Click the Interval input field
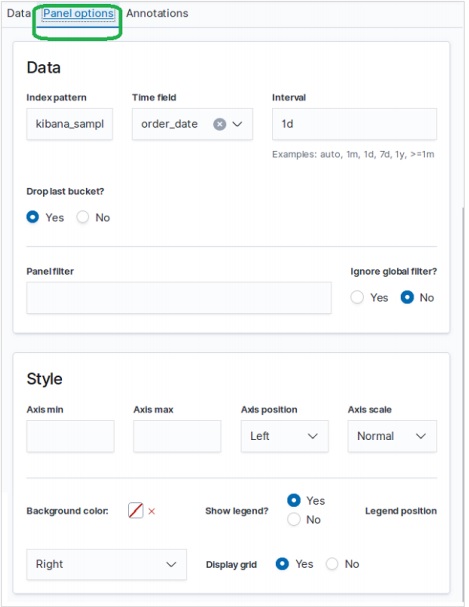This screenshot has width=469, height=607. (354, 124)
